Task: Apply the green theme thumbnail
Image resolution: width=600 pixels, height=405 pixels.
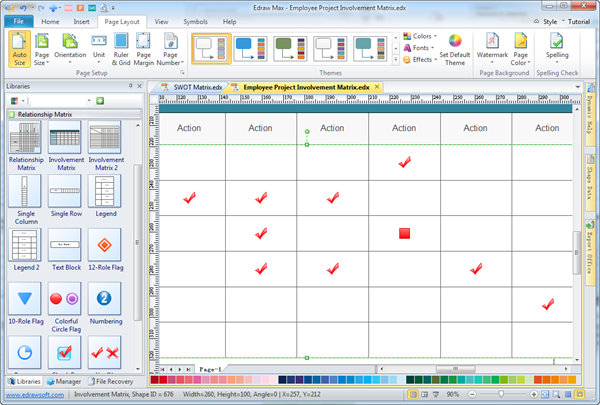Action: click(290, 49)
